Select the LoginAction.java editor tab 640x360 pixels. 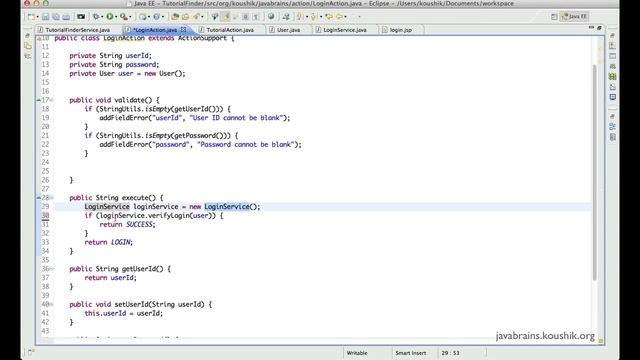155,30
